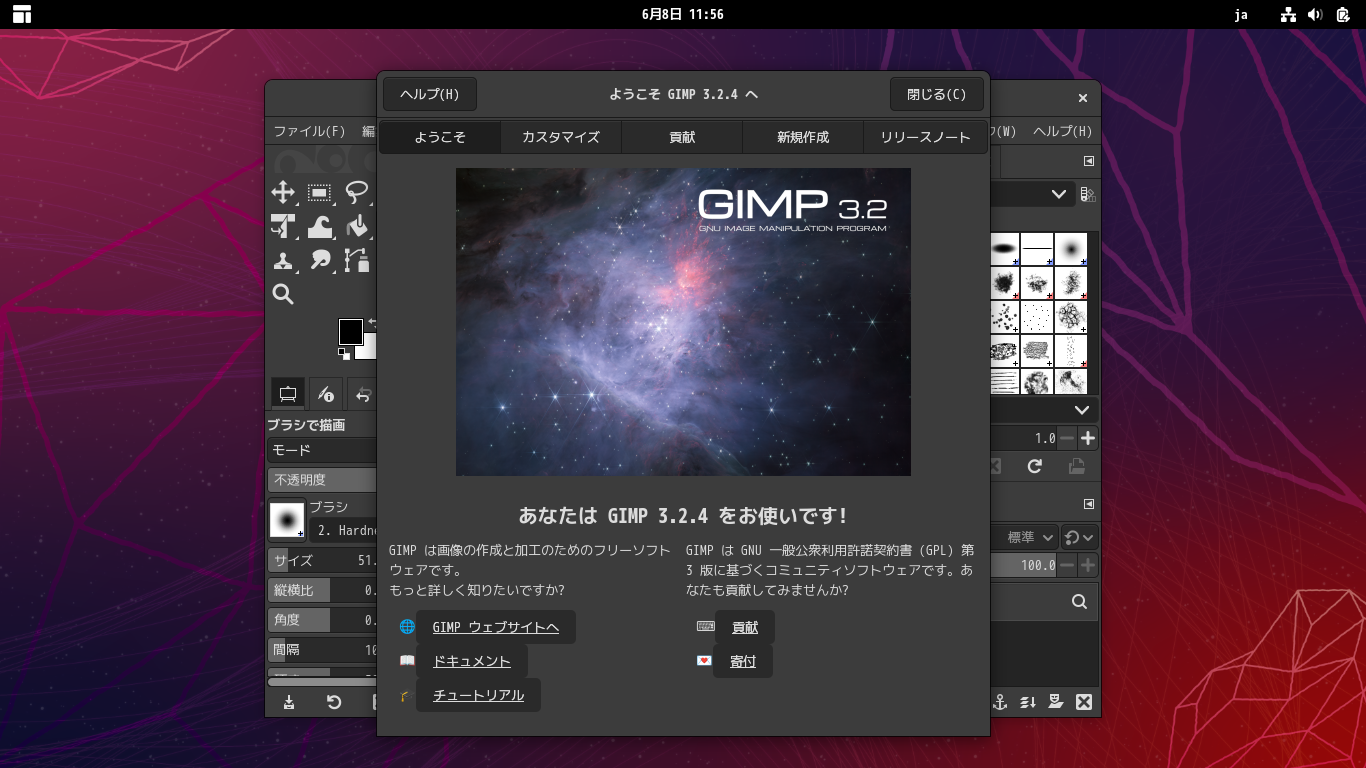Click the 貢献 link button
This screenshot has height=768, width=1366.
pos(745,627)
